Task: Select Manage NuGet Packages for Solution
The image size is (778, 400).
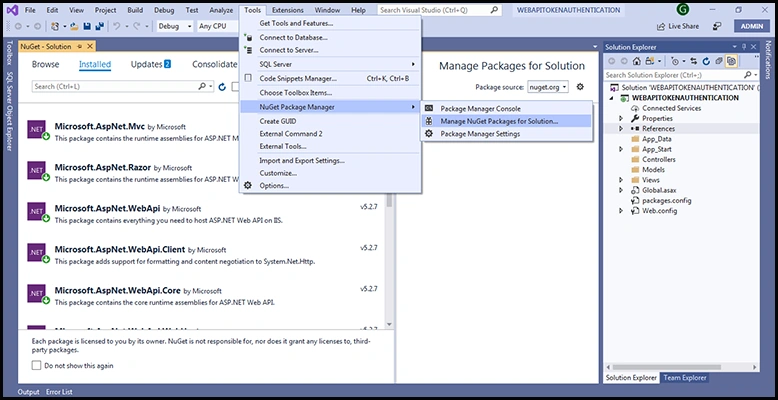Action: 506,121
